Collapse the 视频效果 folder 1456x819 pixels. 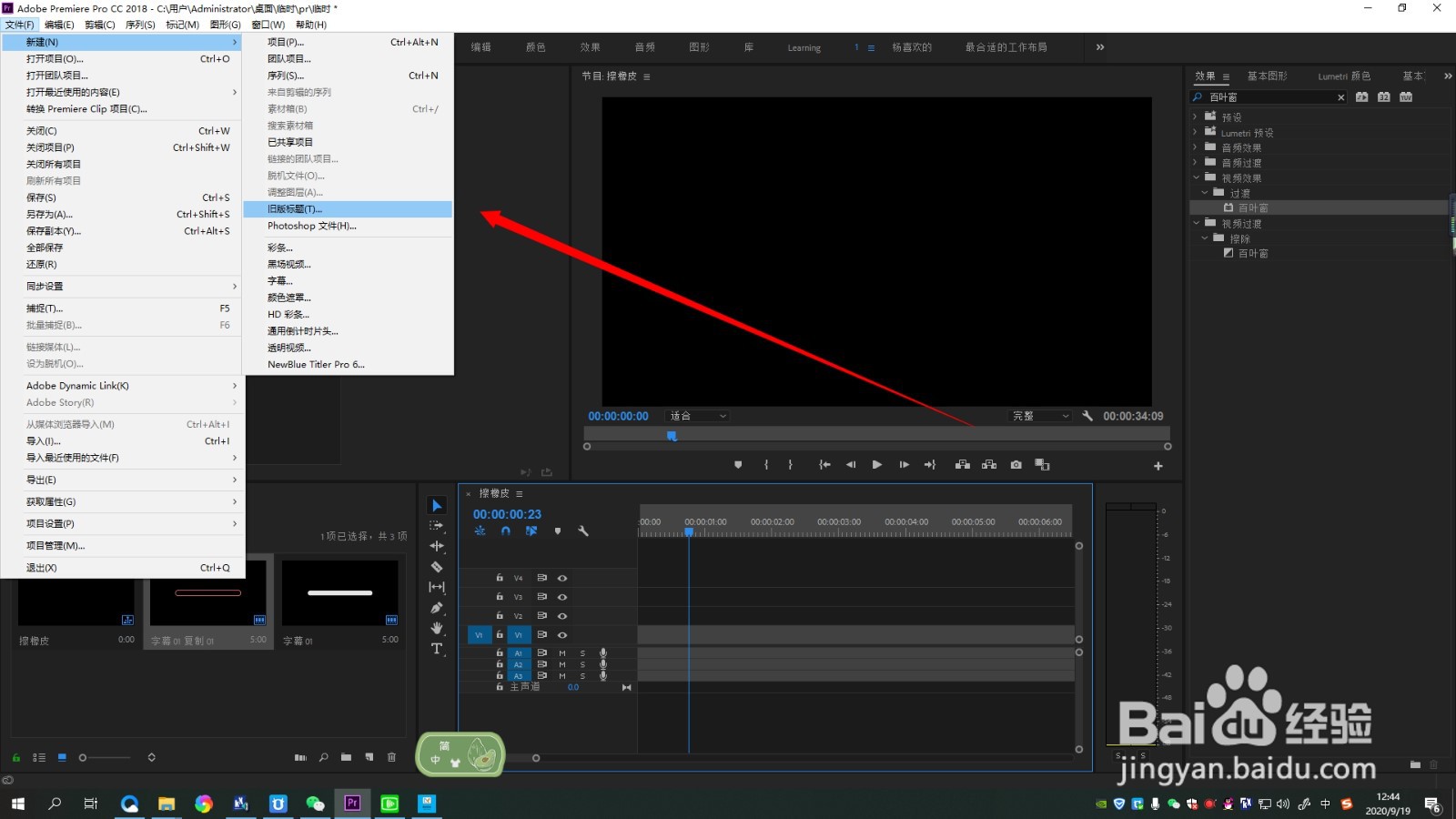click(1196, 177)
